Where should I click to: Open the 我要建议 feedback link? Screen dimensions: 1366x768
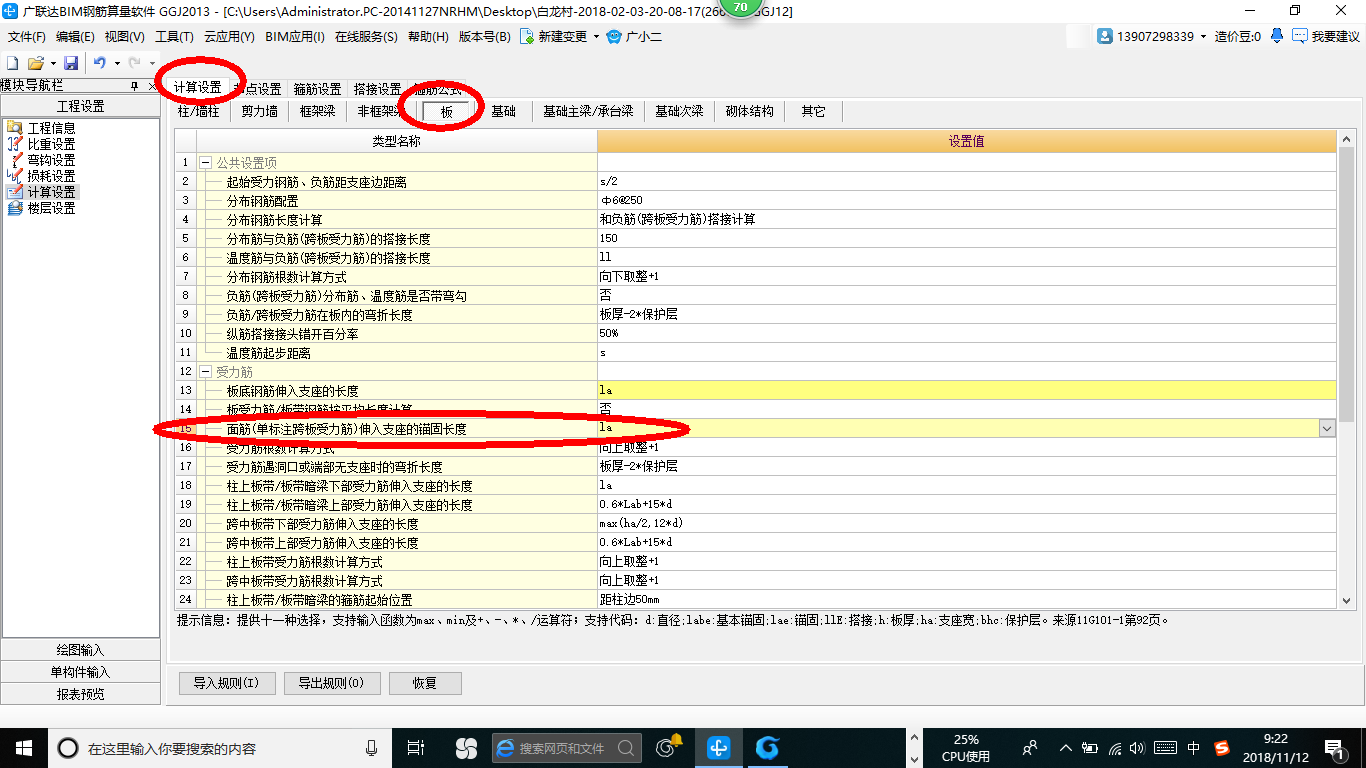[1326, 36]
